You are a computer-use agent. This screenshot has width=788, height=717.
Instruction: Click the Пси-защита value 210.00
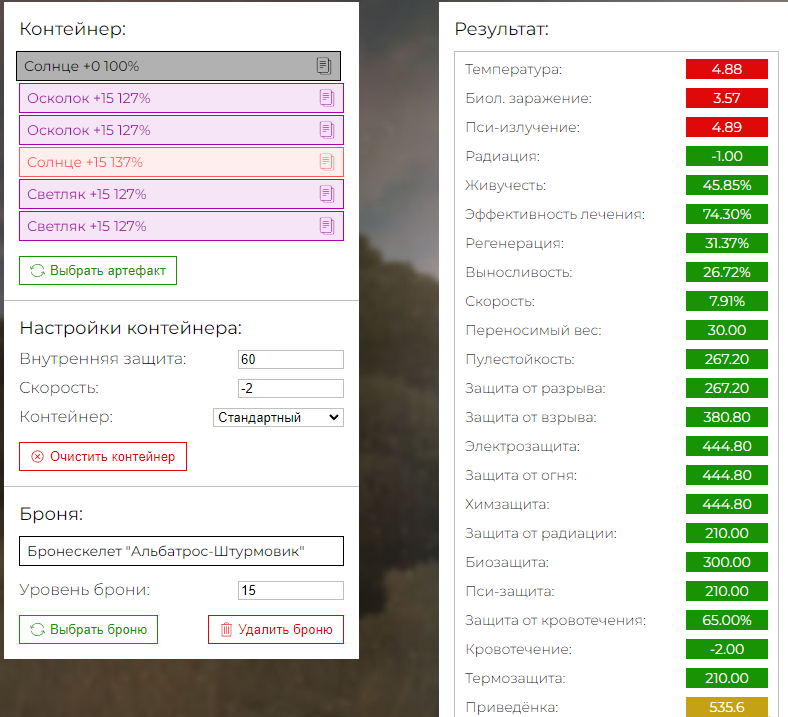(727, 591)
